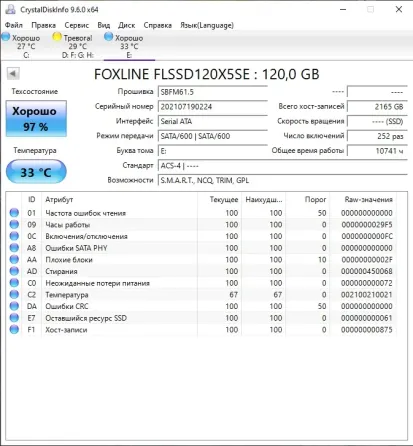Click the Текущее column header
The width and height of the screenshot is (413, 446).
(x=219, y=200)
